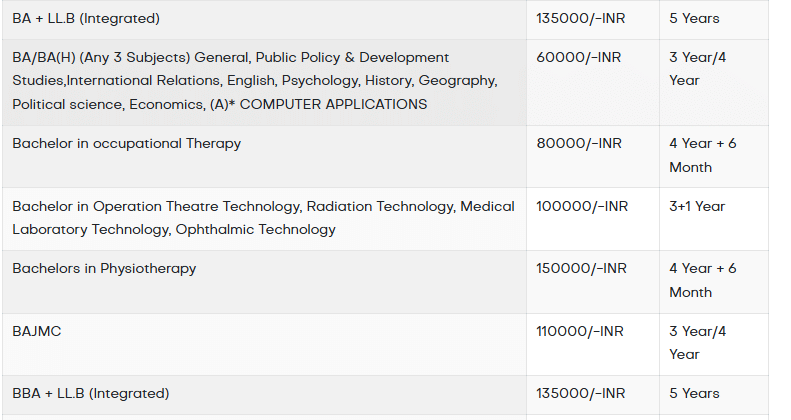Select the 60000/-INR fee cell

[578, 57]
